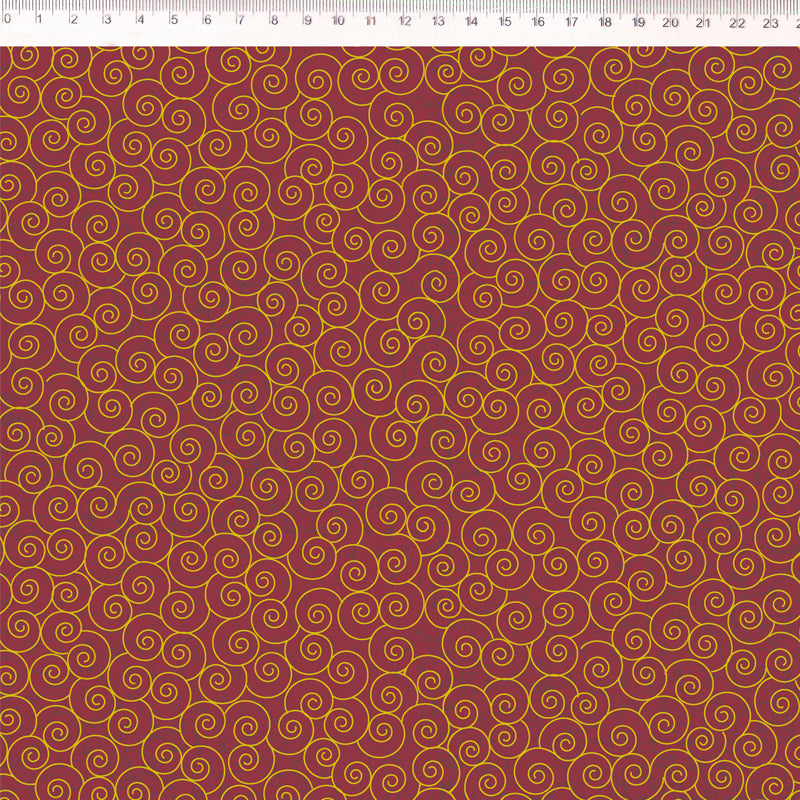Click the ruler number 21

703,23
